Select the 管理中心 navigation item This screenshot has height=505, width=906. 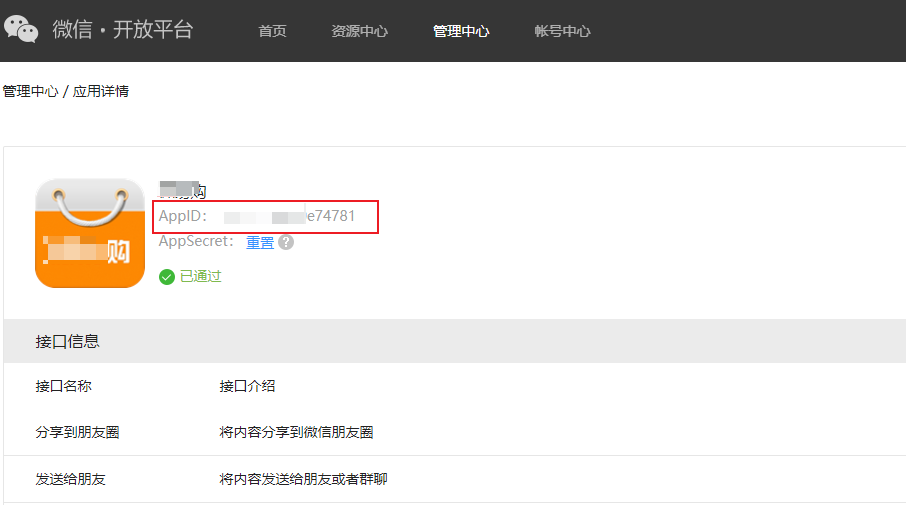tap(461, 31)
